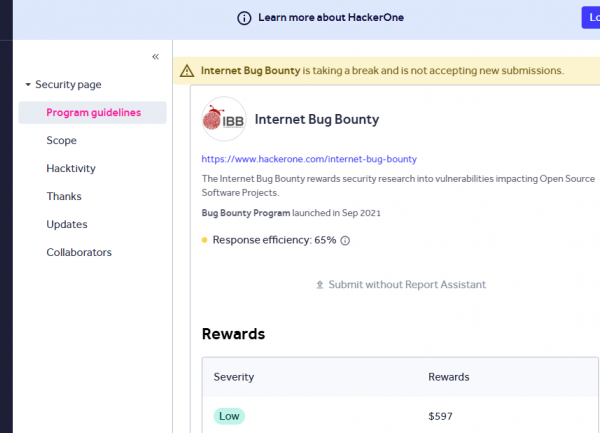Viewport: 600px width, 433px height.
Task: Click the blue button on the top banner
Action: [x=591, y=17]
